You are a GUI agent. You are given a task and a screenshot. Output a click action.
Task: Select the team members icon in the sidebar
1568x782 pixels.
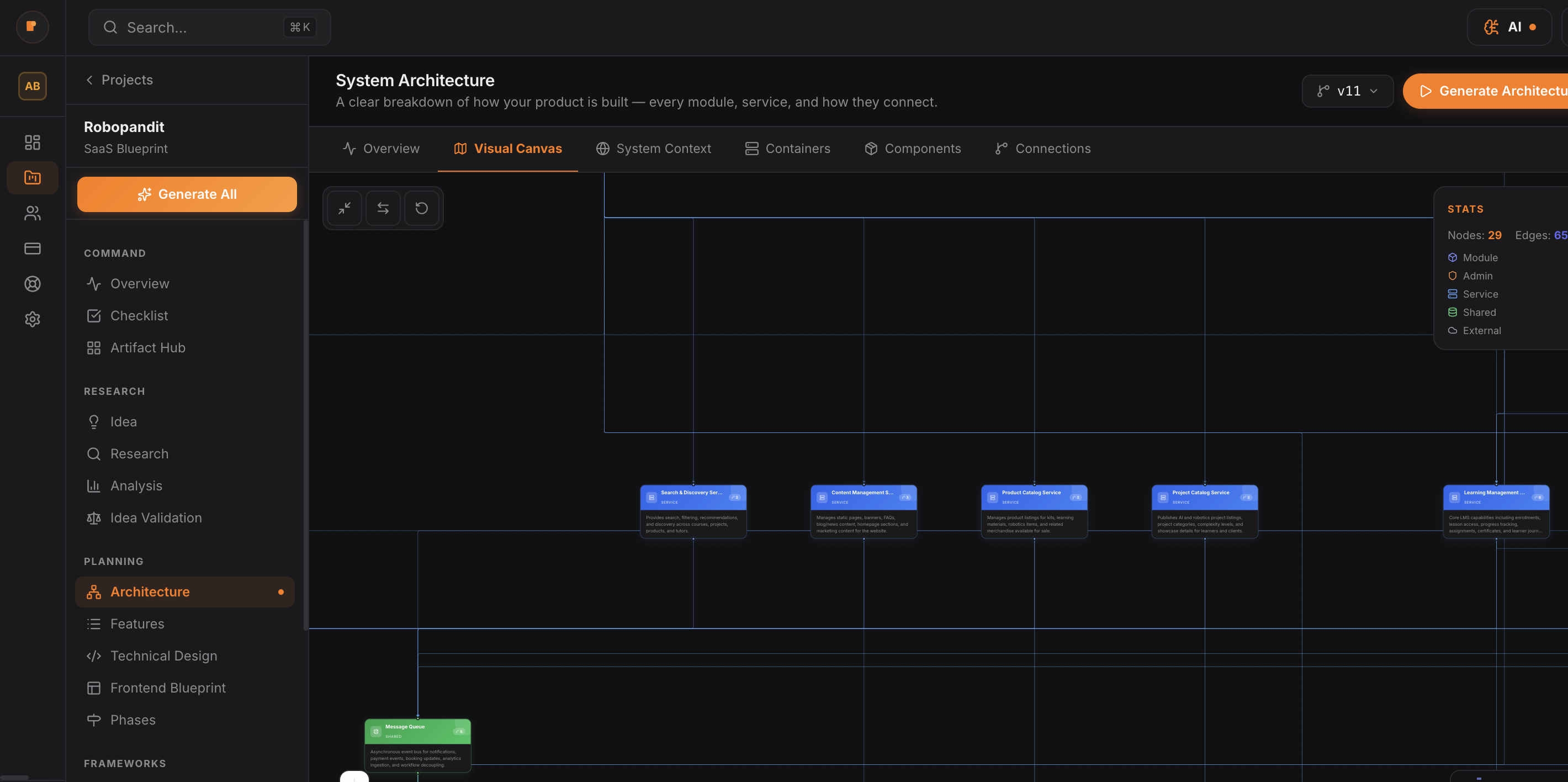[31, 213]
